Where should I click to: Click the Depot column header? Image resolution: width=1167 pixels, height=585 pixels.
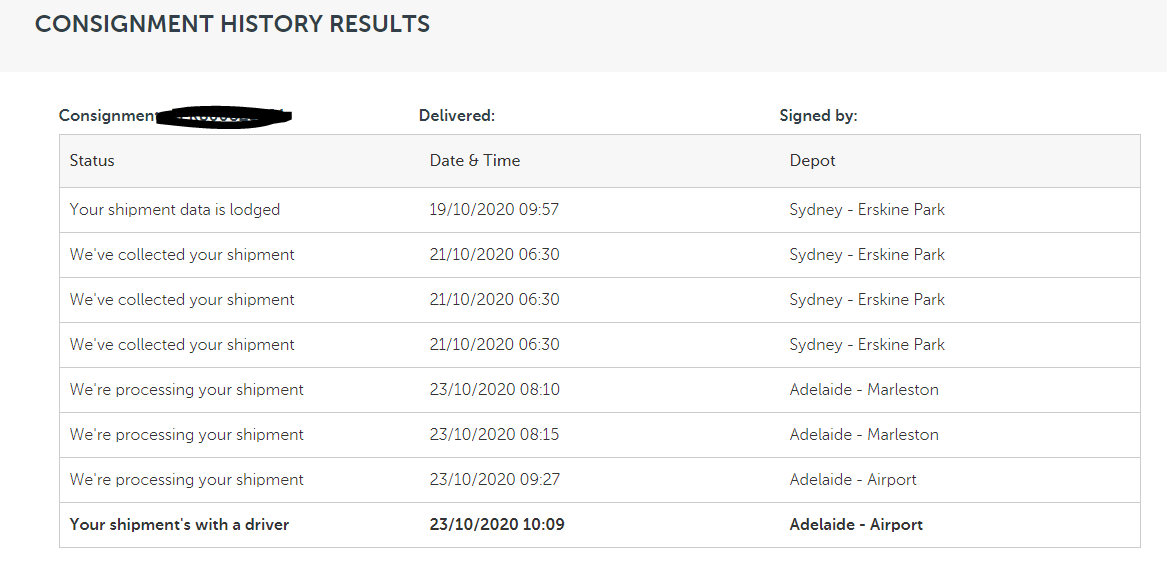(x=812, y=160)
